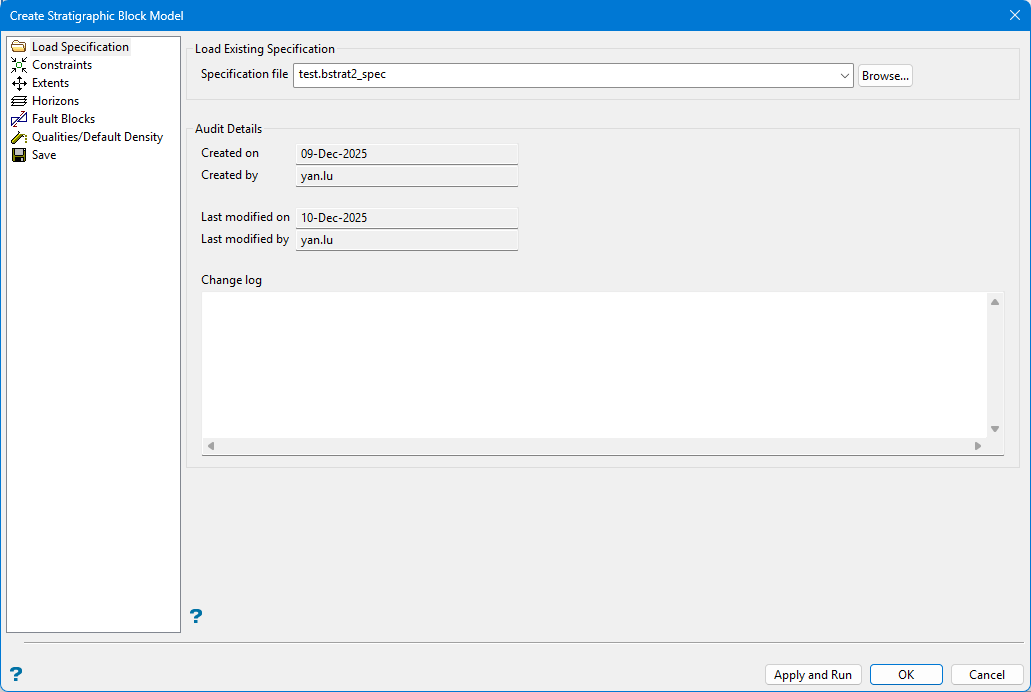Viewport: 1031px width, 692px height.
Task: Expand the Specification file dropdown
Action: point(845,76)
